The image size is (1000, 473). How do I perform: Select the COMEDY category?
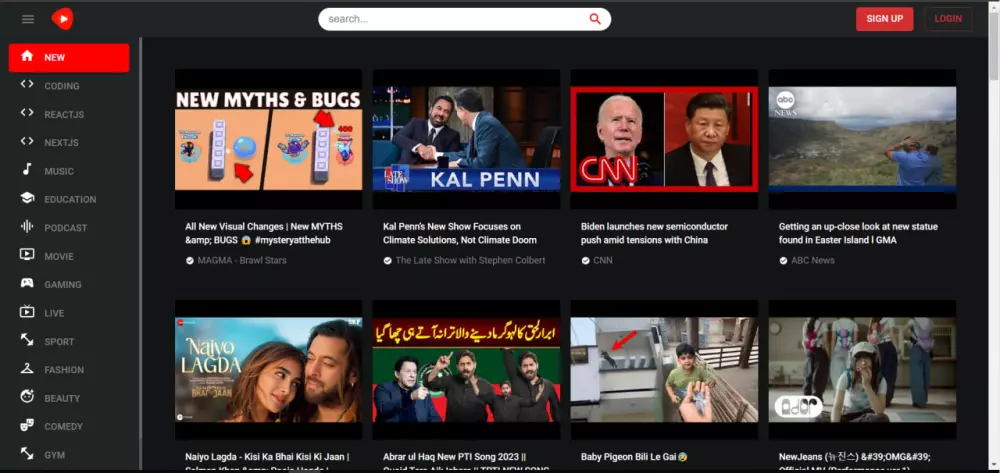(x=69, y=426)
